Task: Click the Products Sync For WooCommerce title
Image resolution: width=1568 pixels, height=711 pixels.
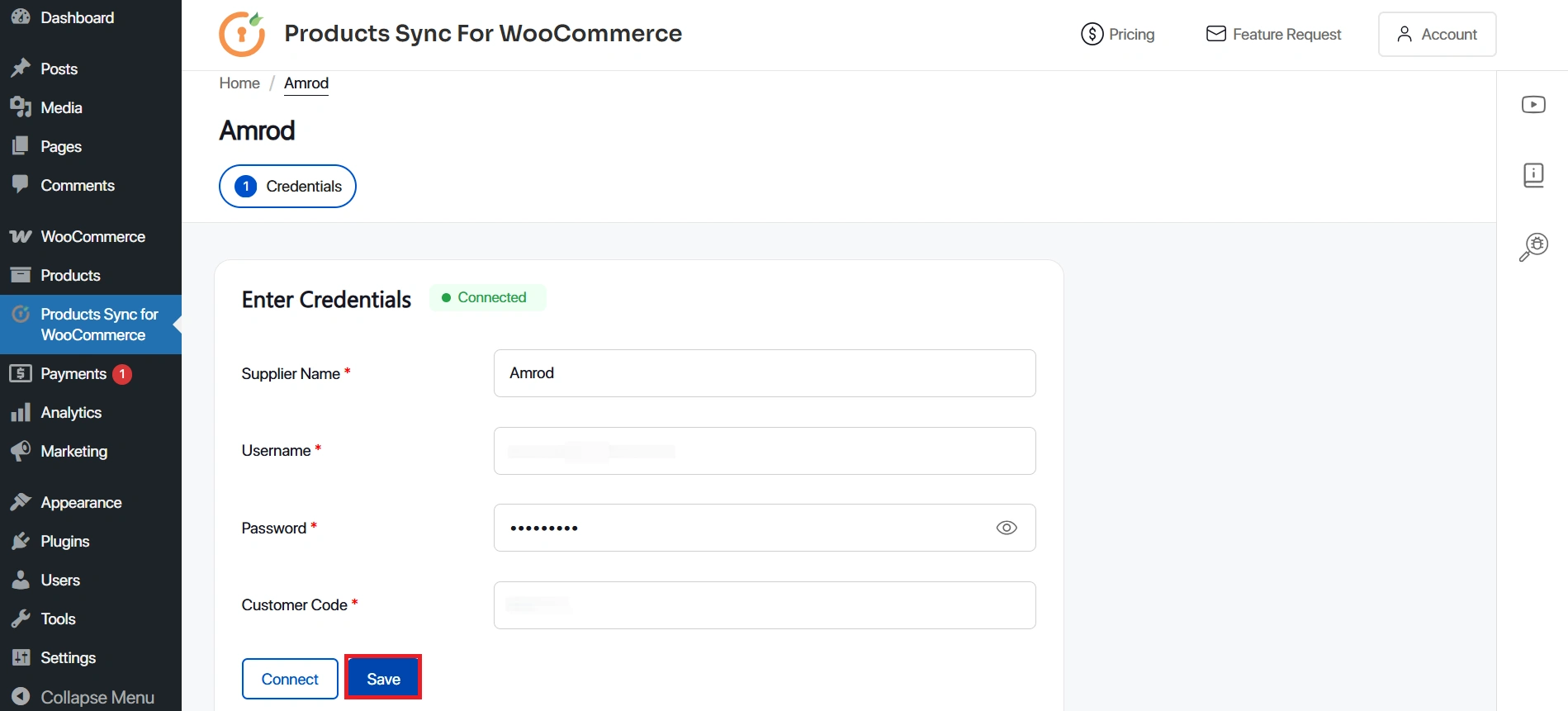Action: tap(483, 33)
